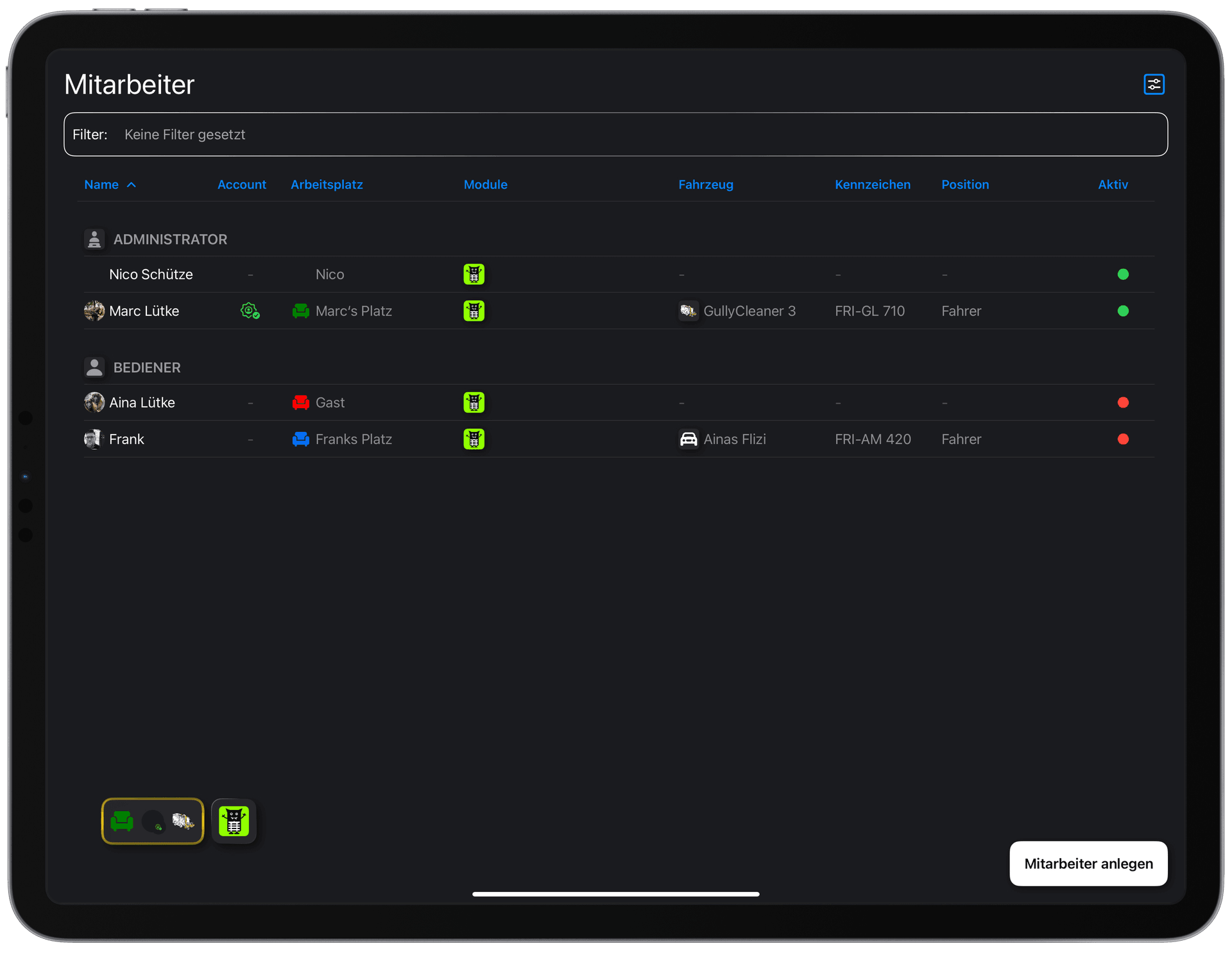Open the module app in bottom dock
Image resolution: width=1232 pixels, height=953 pixels.
(x=234, y=821)
